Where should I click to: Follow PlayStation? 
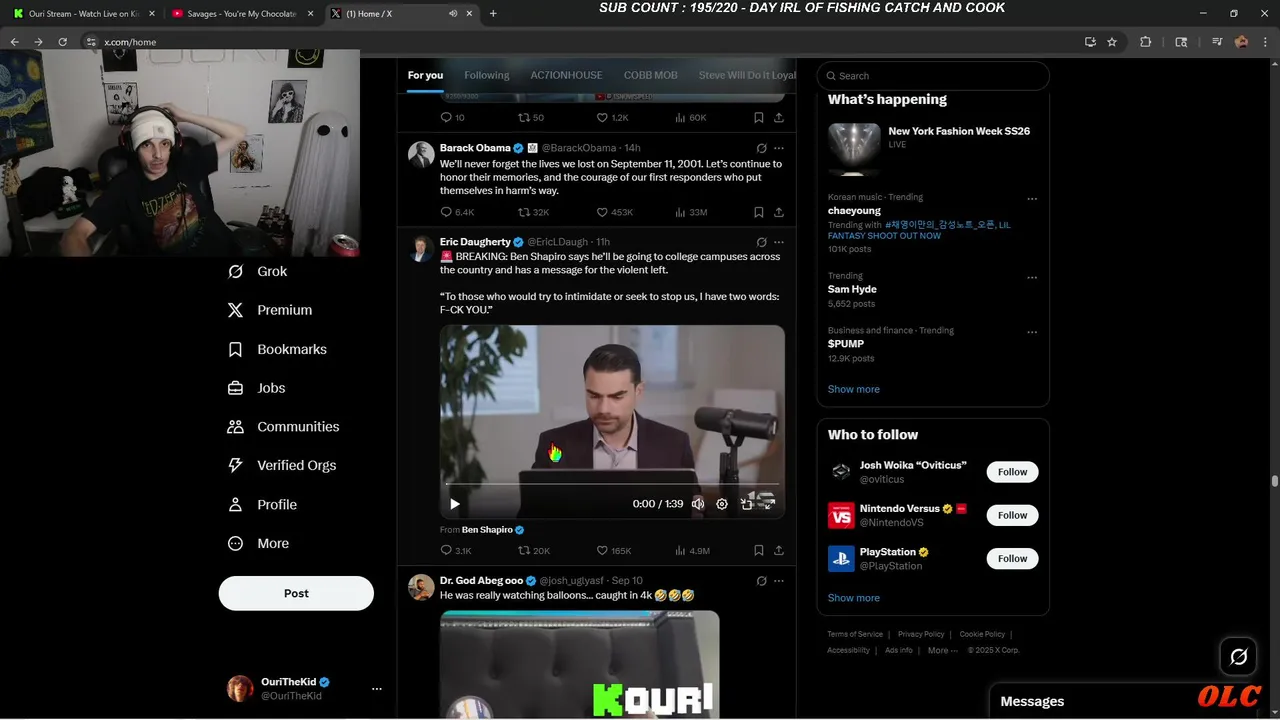point(1012,558)
